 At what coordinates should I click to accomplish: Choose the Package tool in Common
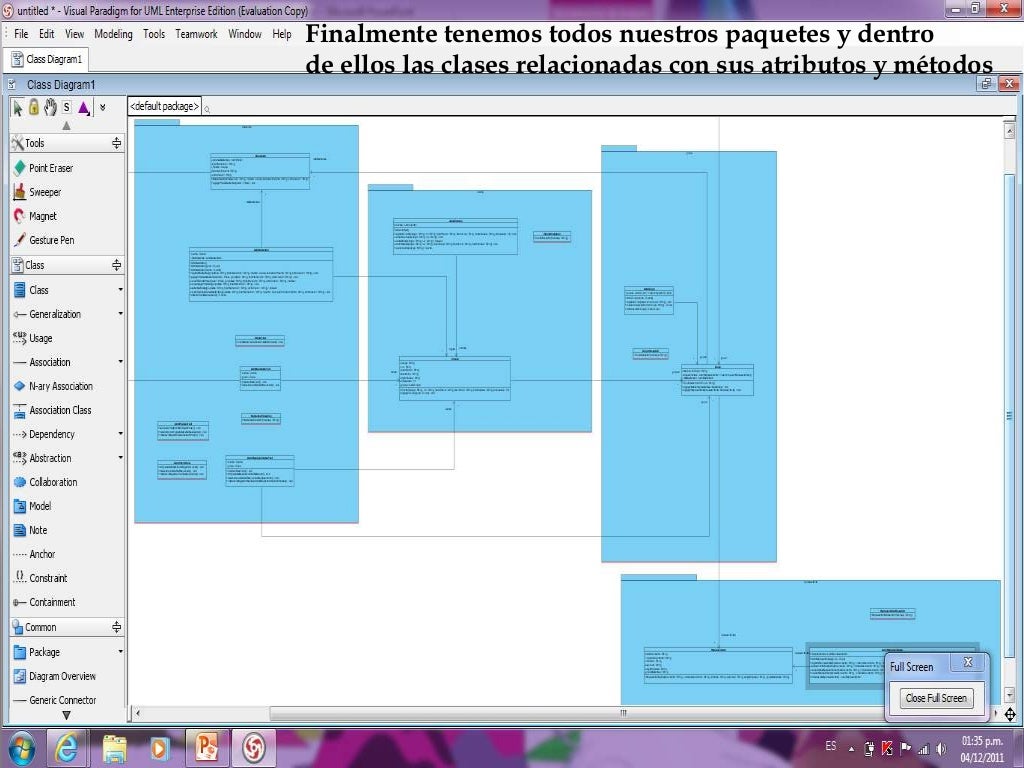pyautogui.click(x=44, y=652)
